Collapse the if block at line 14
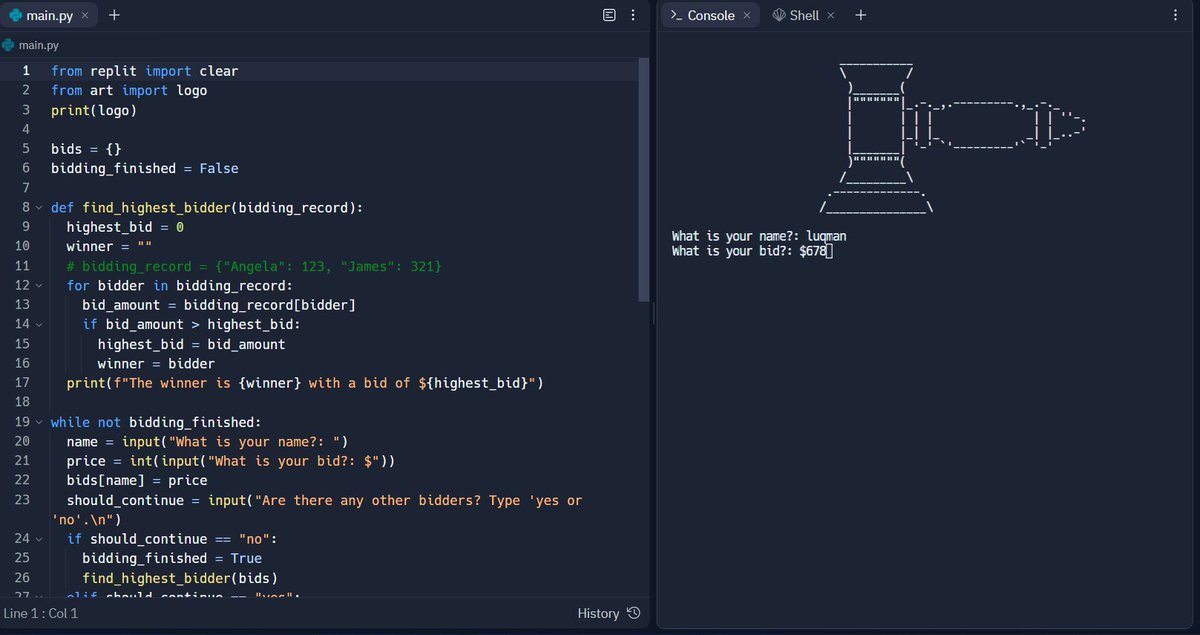 tap(39, 325)
